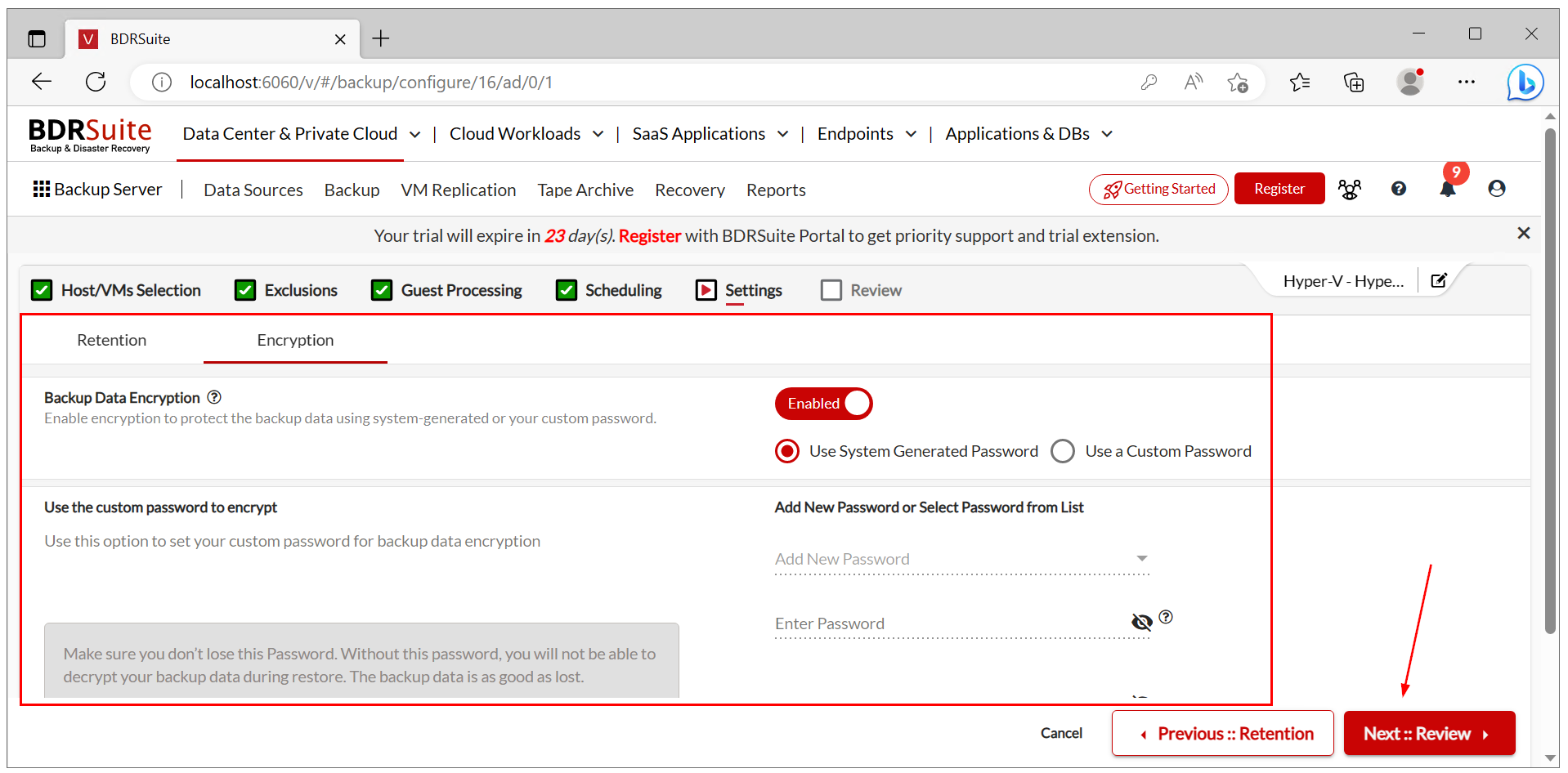
Task: Open the Bing chat sidebar icon
Action: (x=1525, y=83)
